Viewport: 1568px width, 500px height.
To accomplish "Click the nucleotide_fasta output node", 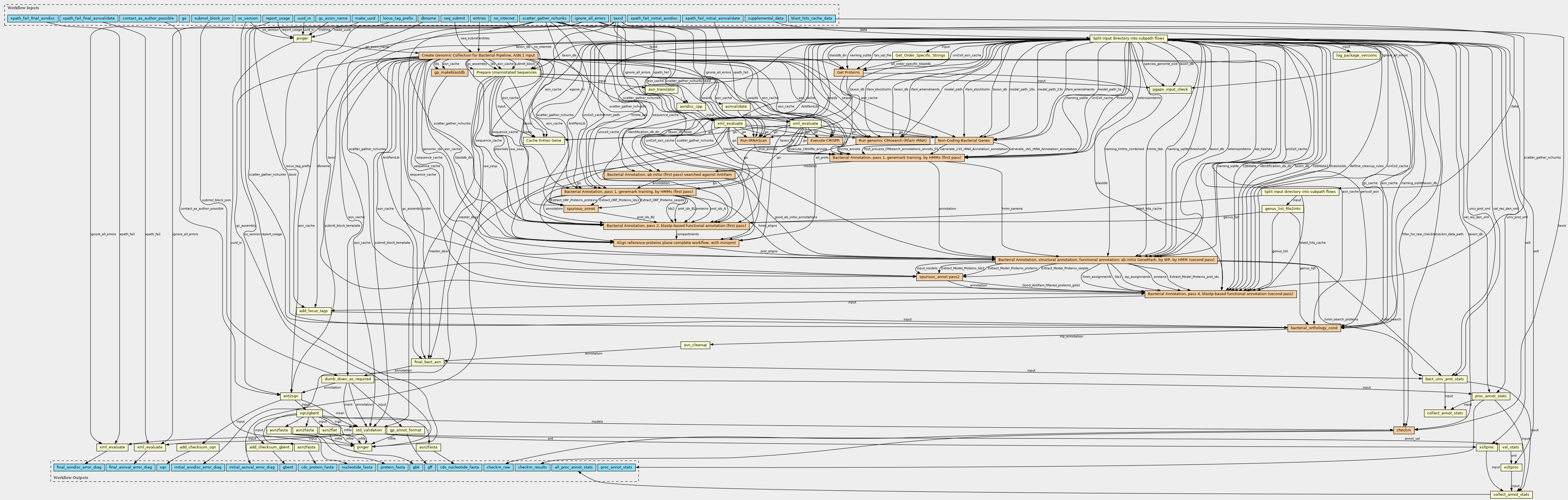I will coord(357,468).
